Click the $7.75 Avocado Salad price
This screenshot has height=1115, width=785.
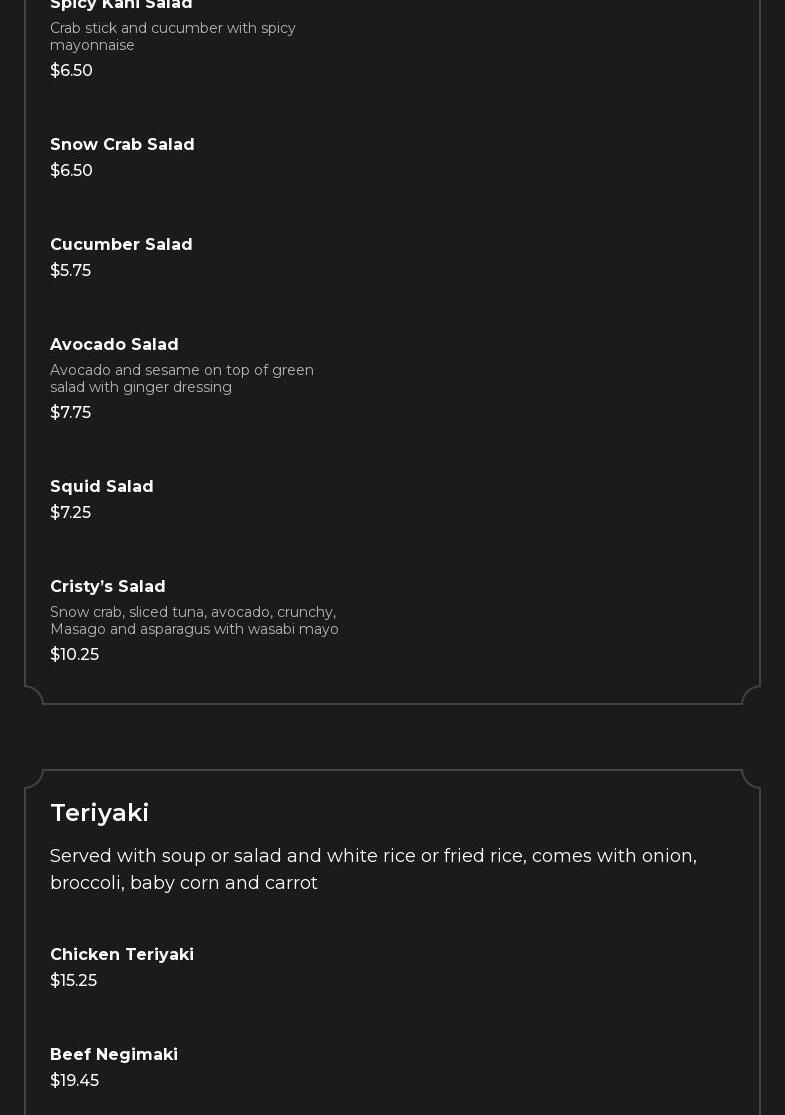(x=70, y=413)
